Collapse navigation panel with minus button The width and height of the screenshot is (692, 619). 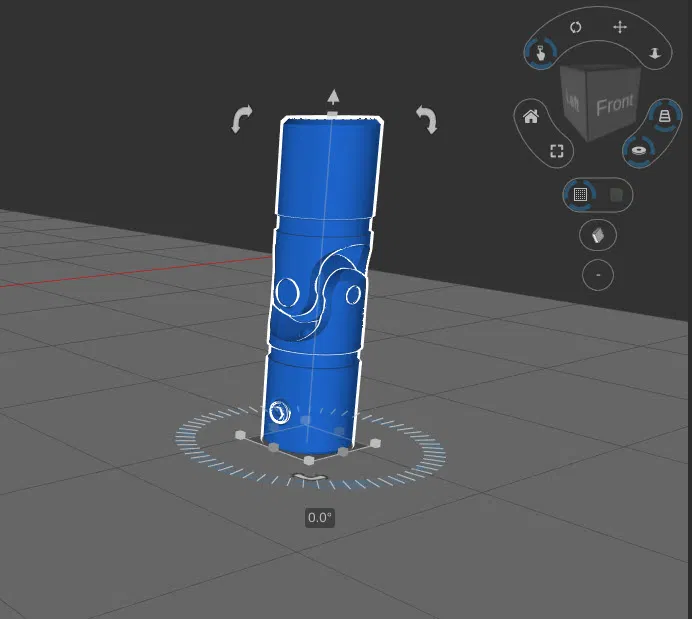tap(598, 275)
